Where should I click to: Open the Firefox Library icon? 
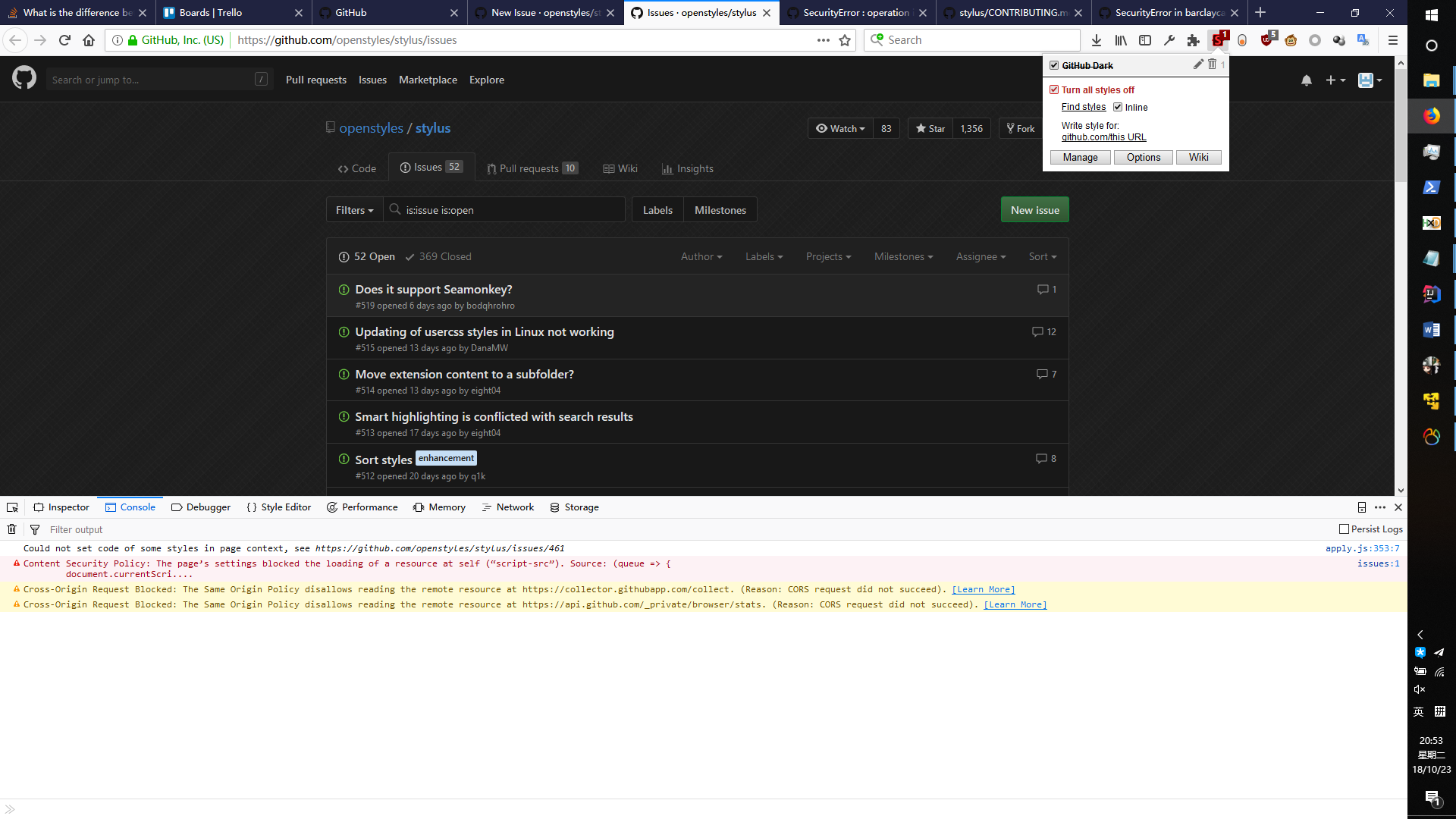(1120, 40)
